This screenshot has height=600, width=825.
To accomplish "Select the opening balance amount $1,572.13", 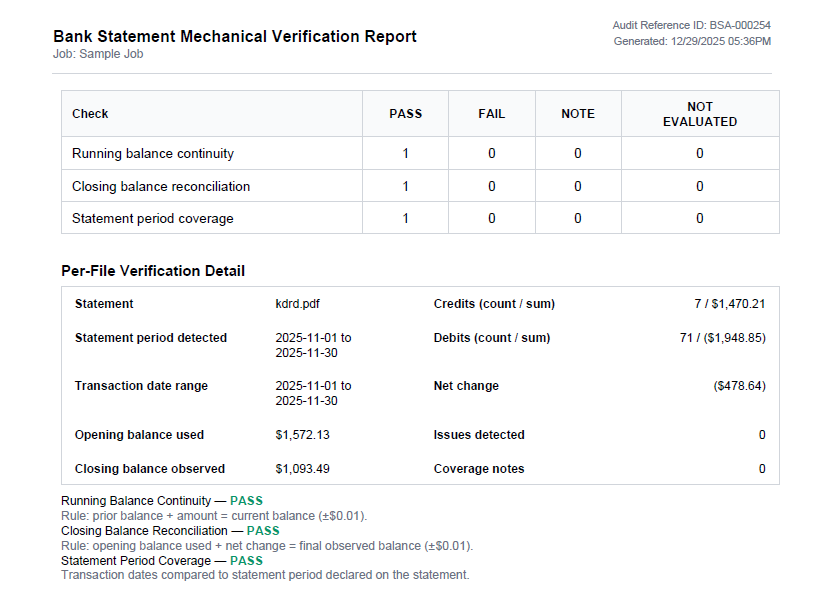I will 302,434.
